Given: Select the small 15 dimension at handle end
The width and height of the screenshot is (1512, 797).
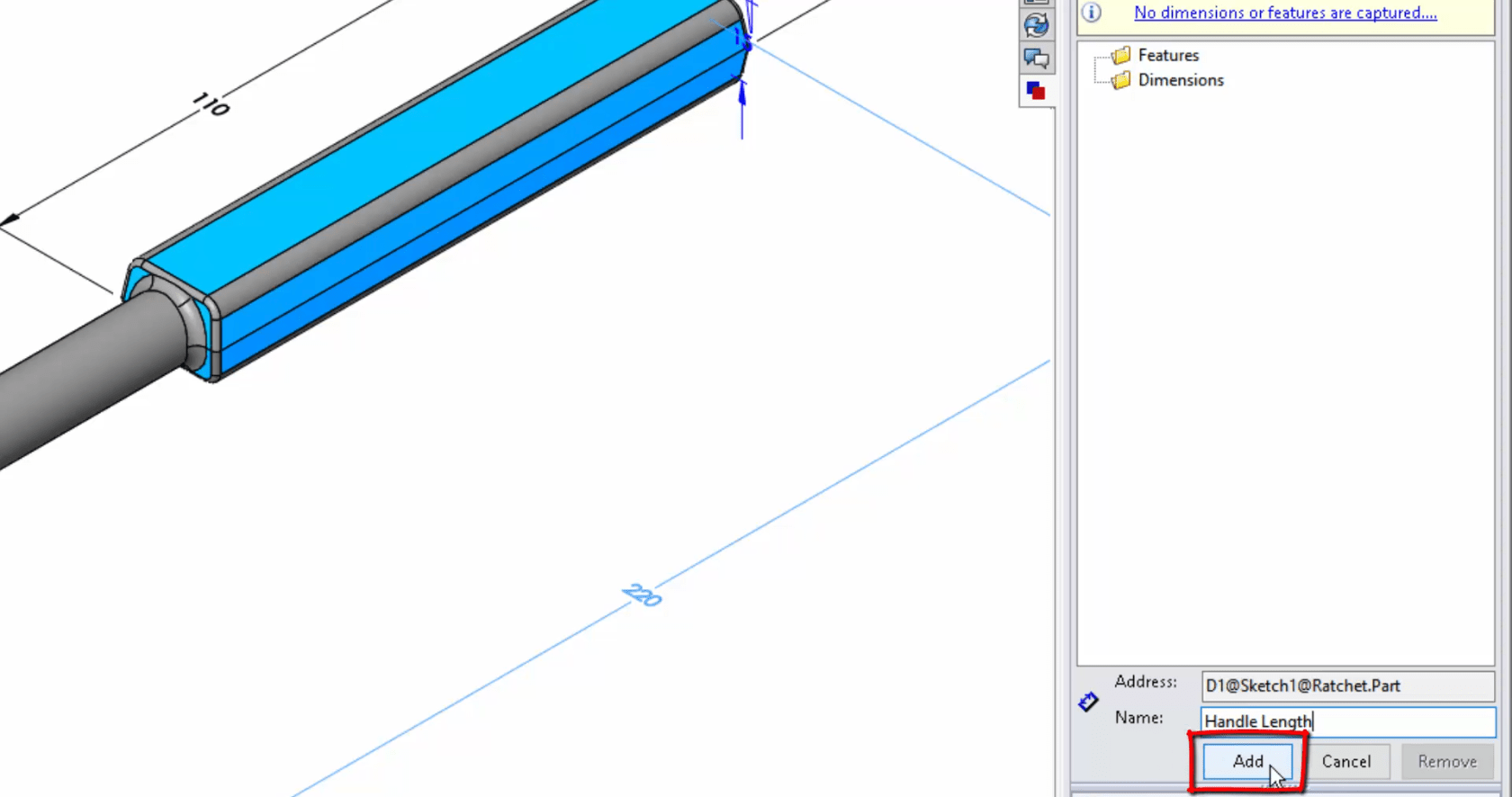Looking at the screenshot, I should coord(742,38).
